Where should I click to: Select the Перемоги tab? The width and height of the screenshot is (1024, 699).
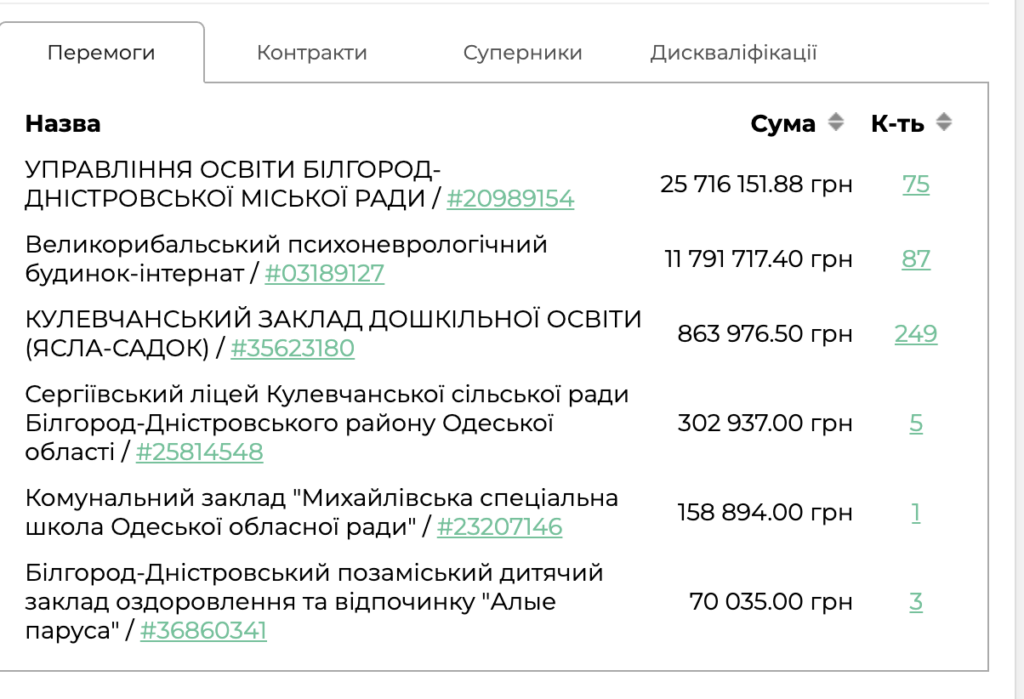click(102, 53)
